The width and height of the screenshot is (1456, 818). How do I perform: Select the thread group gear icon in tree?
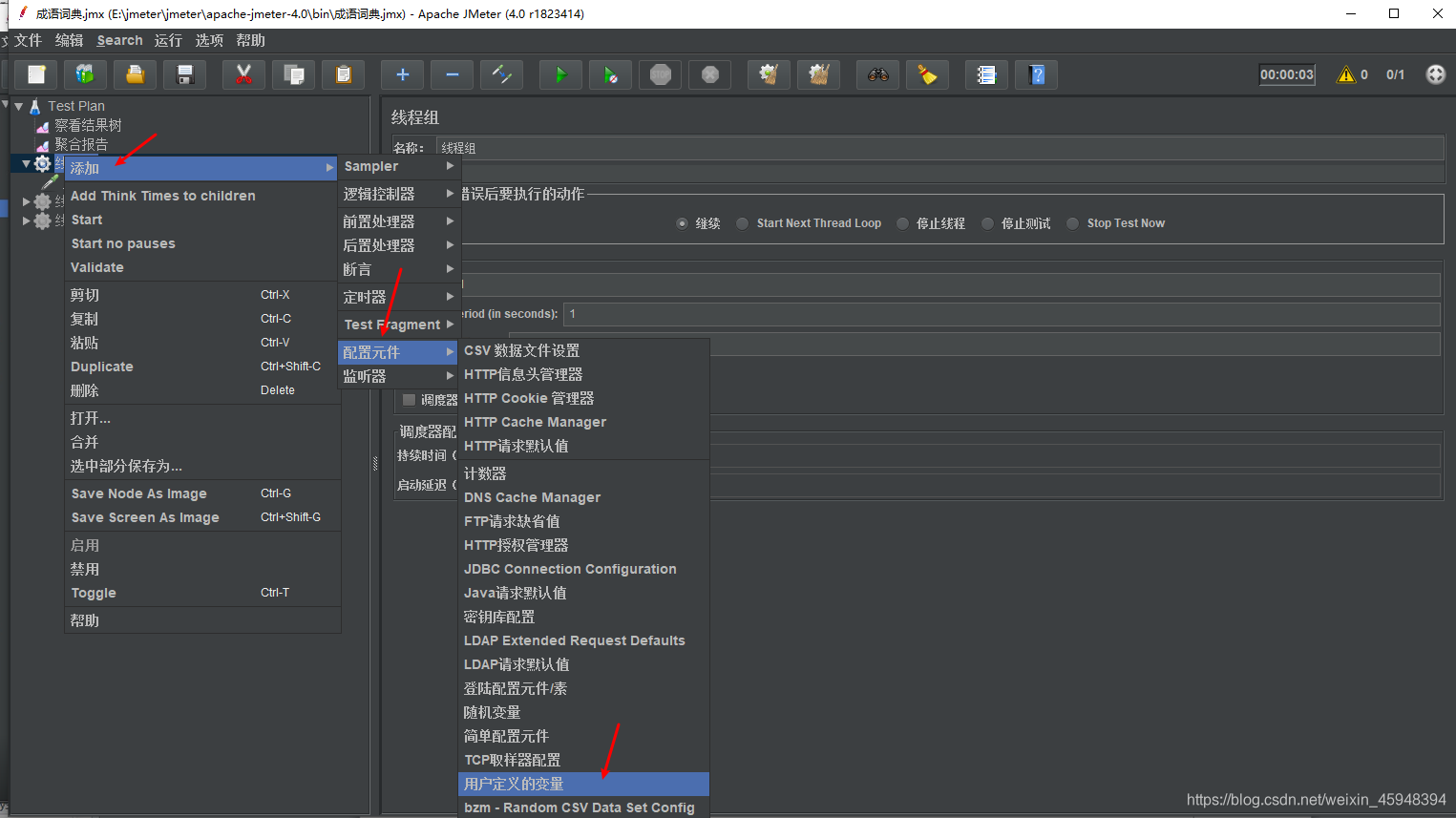point(43,164)
